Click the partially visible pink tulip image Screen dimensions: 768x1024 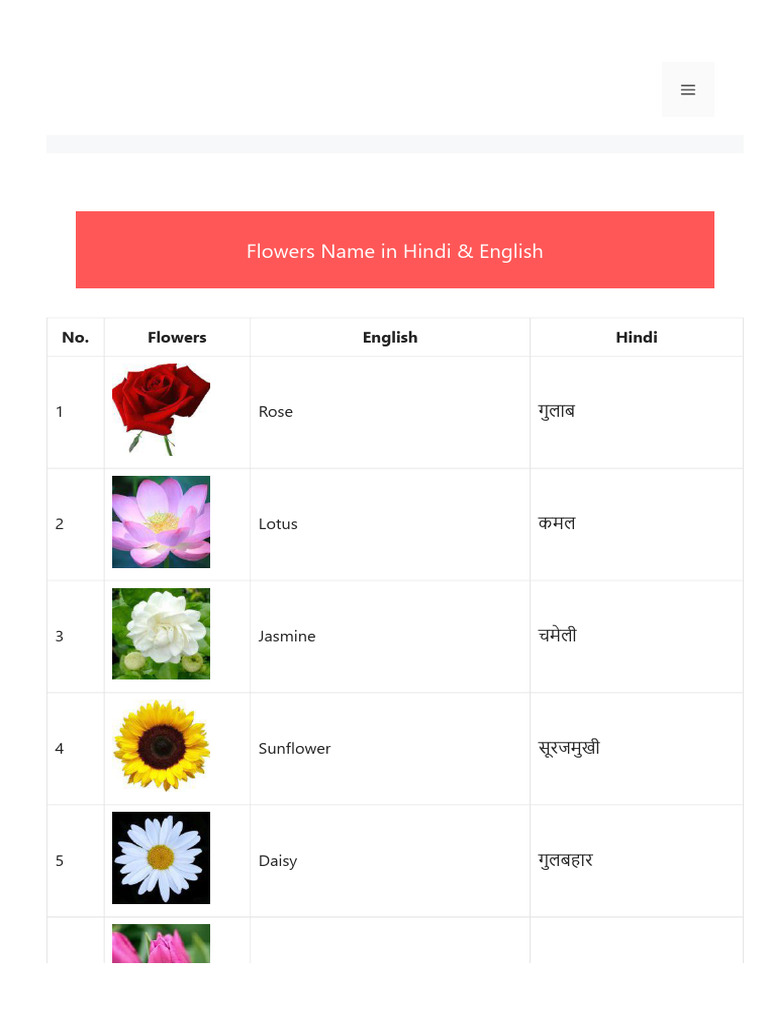pyautogui.click(x=161, y=943)
